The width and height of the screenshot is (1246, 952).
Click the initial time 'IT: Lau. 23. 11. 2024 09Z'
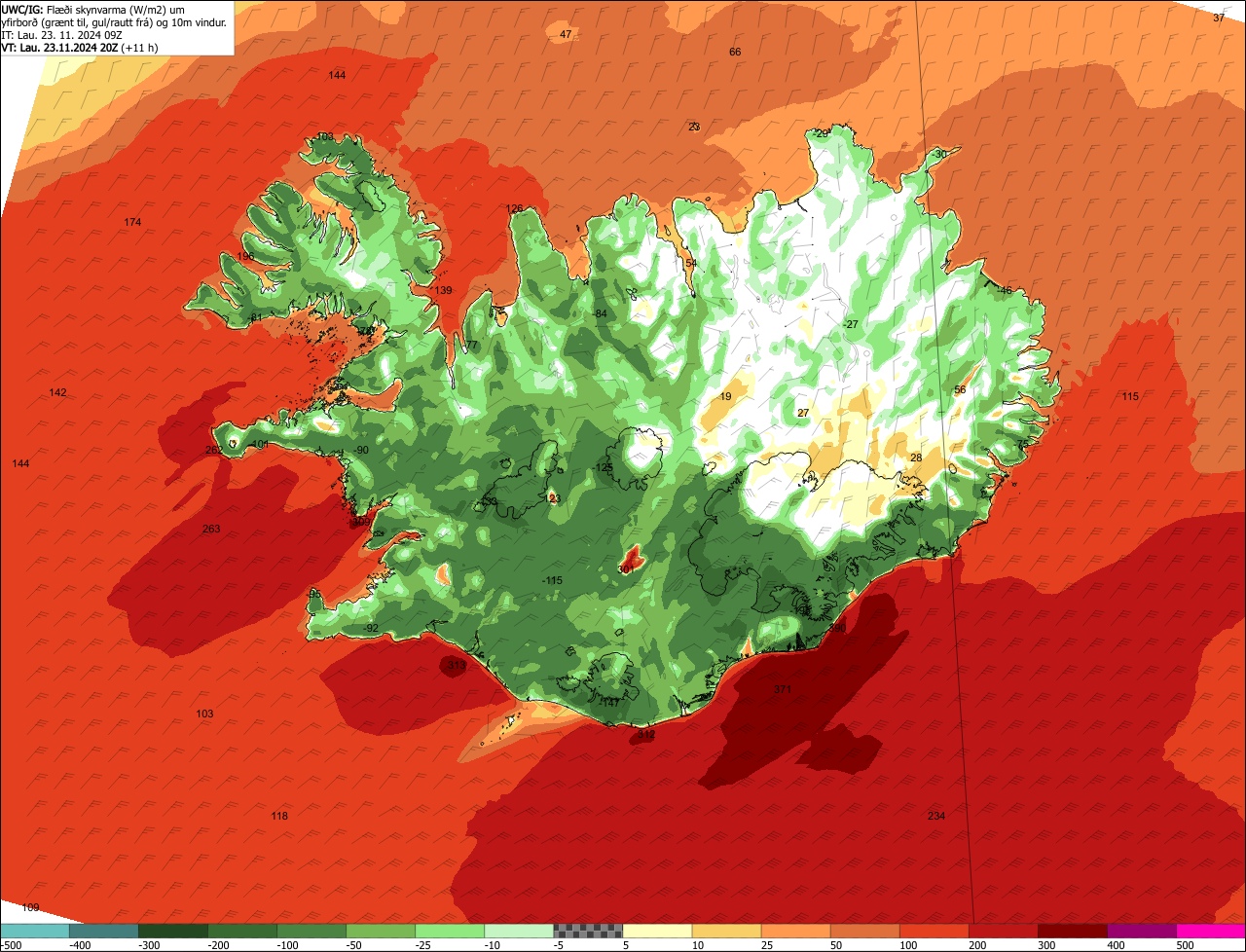tap(61, 34)
